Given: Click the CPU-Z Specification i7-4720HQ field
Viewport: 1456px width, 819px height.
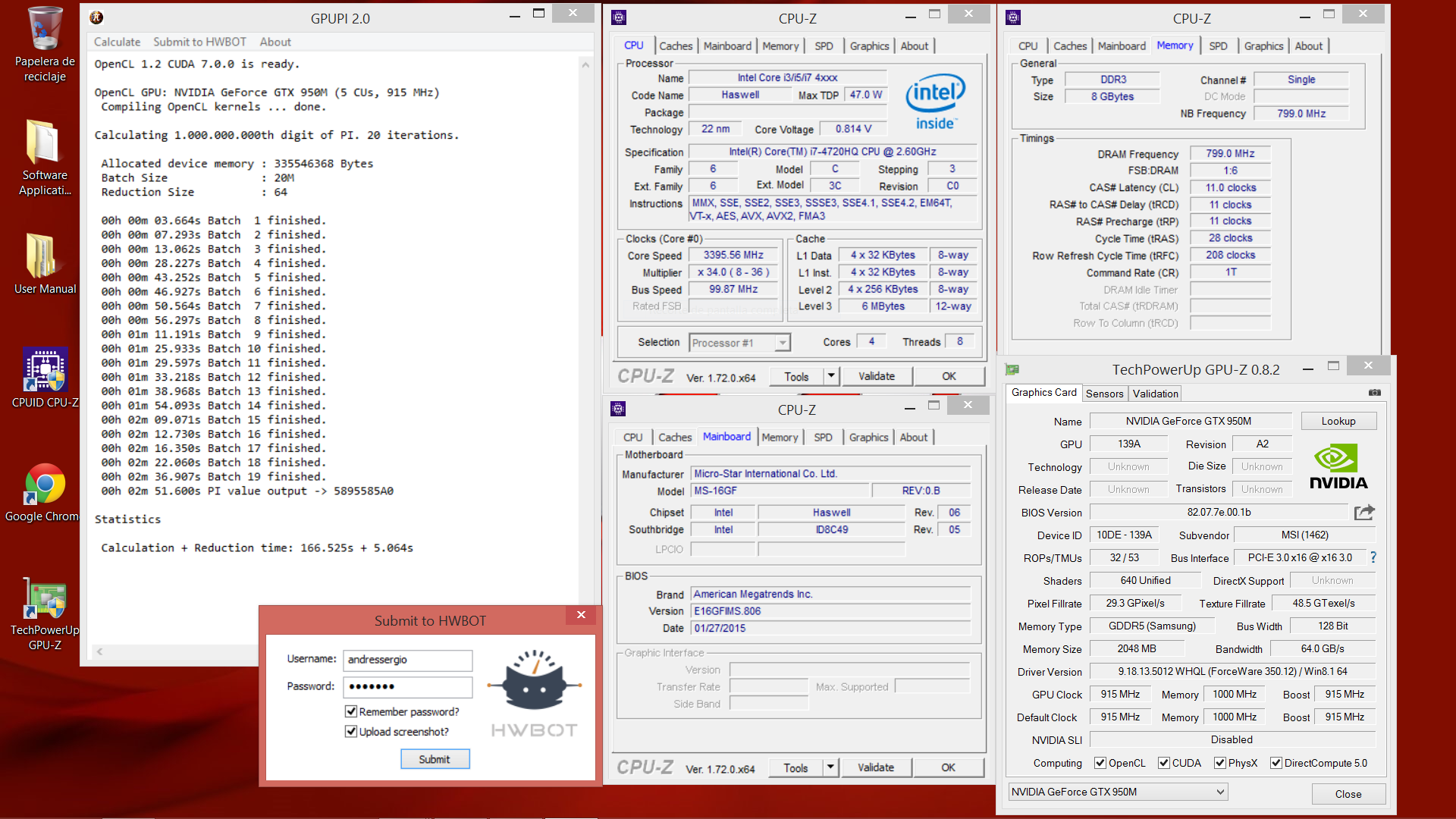Looking at the screenshot, I should point(833,152).
